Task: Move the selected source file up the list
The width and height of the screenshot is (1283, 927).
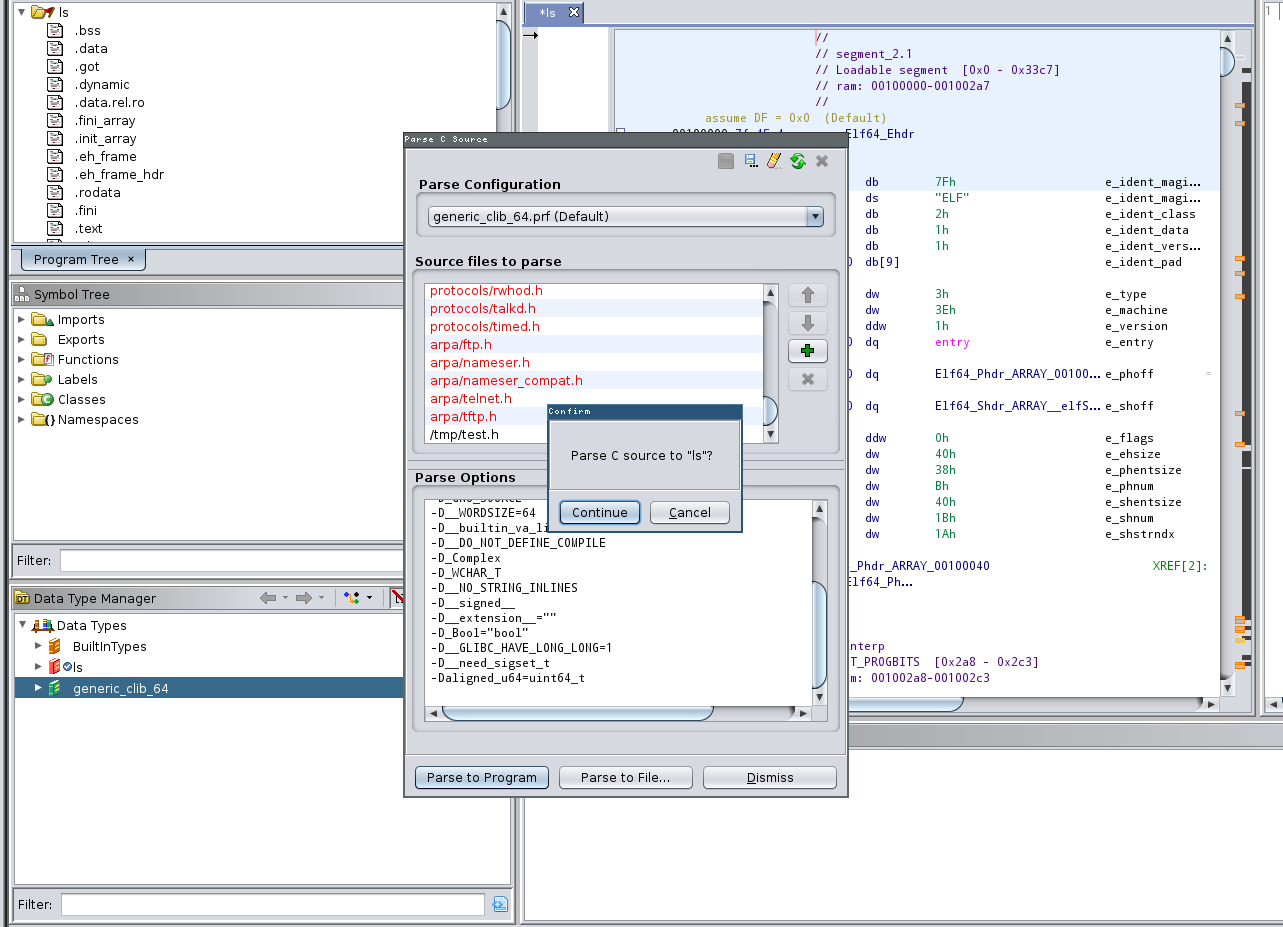Action: 807,295
